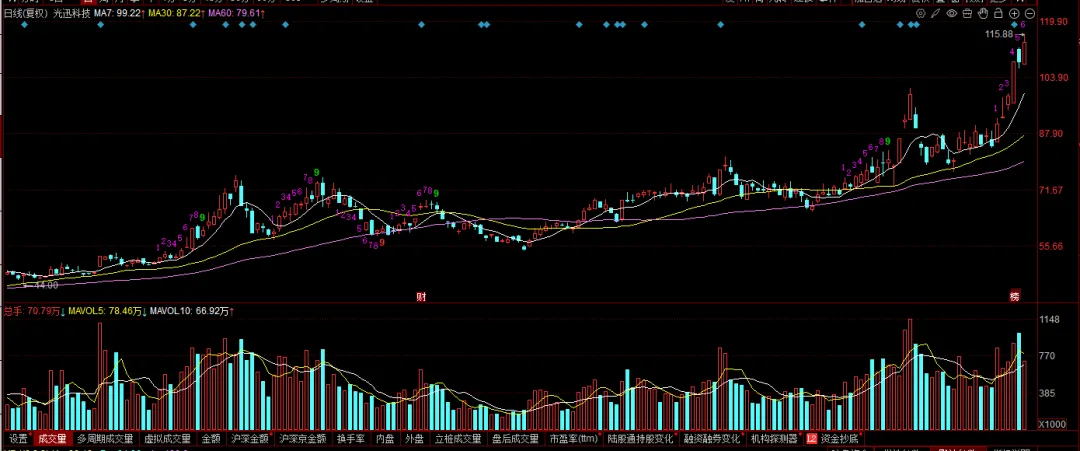Viewport: 1080px width, 451px height.
Task: Click the 光迅科技 stock name label
Action: click(72, 13)
